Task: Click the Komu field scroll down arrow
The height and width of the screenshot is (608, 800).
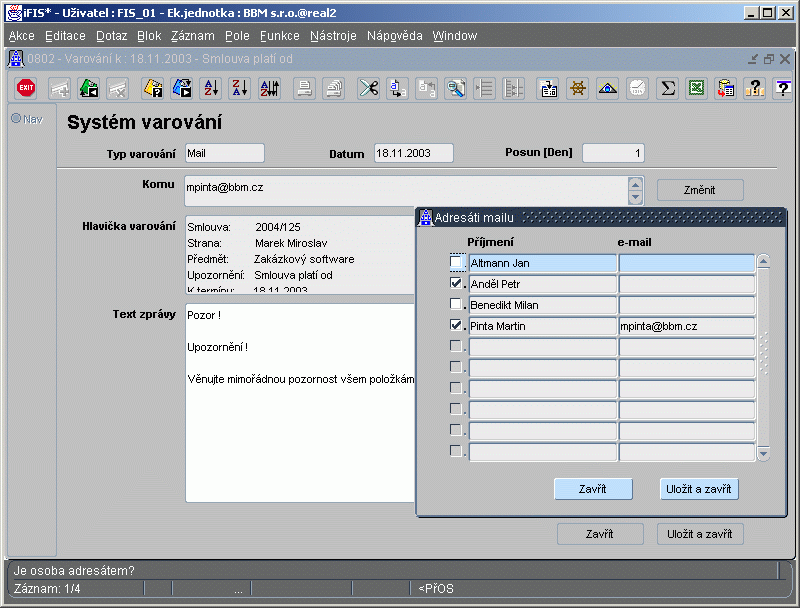Action: tap(635, 198)
